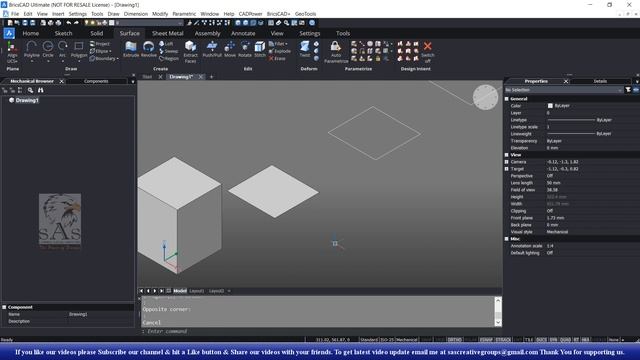Switch to the Sheet Metal ribbon tab
The image size is (640, 360).
tap(167, 33)
